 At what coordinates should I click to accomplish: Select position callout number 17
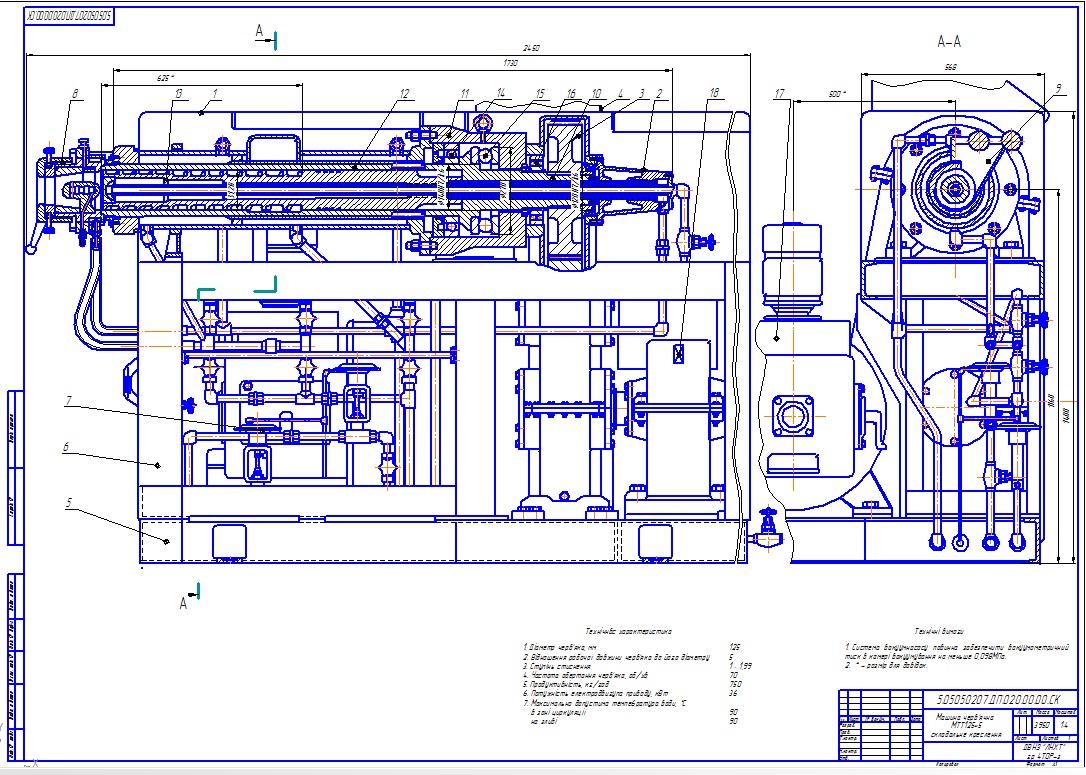781,93
